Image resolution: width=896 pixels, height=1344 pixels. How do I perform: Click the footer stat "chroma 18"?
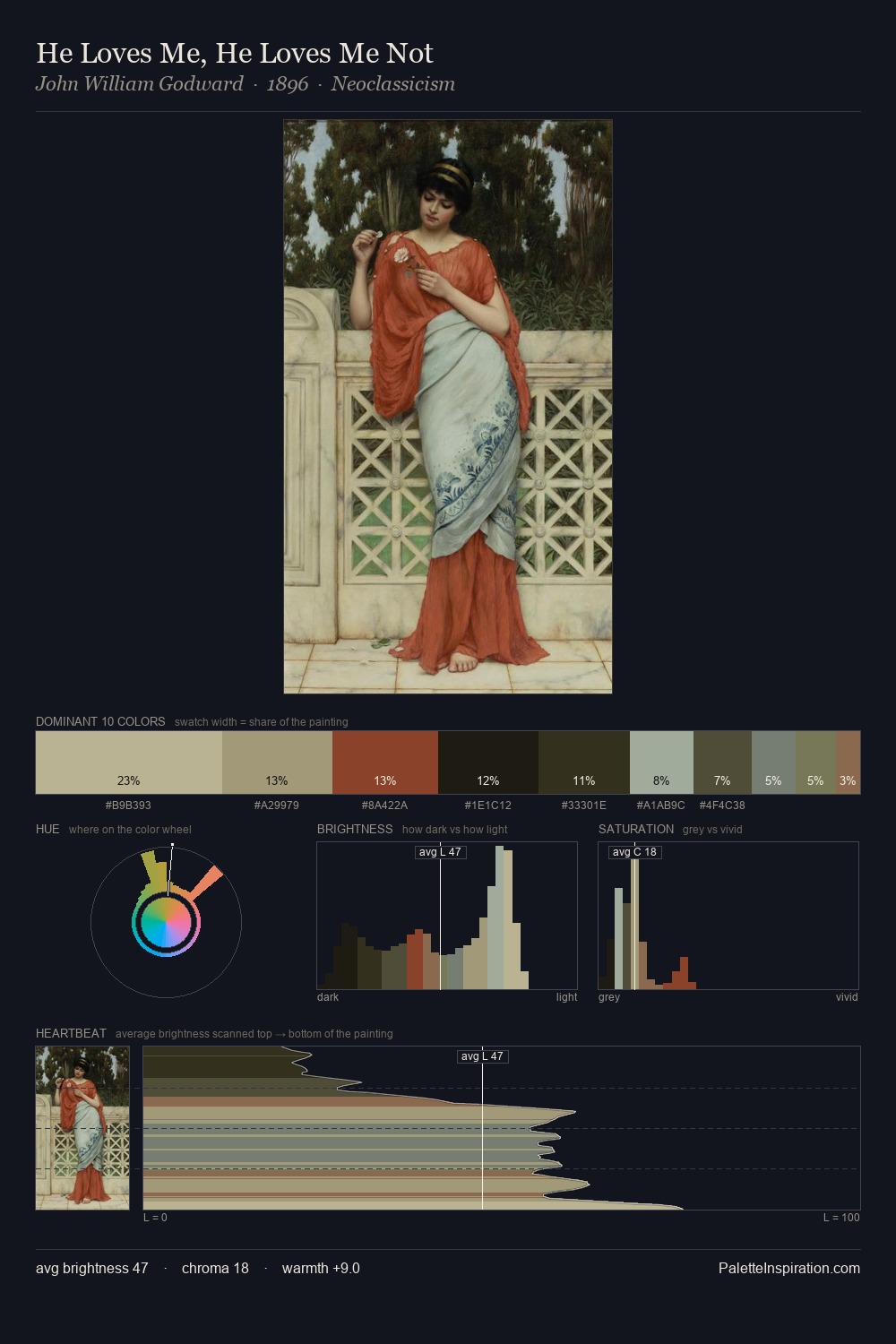[x=215, y=1268]
